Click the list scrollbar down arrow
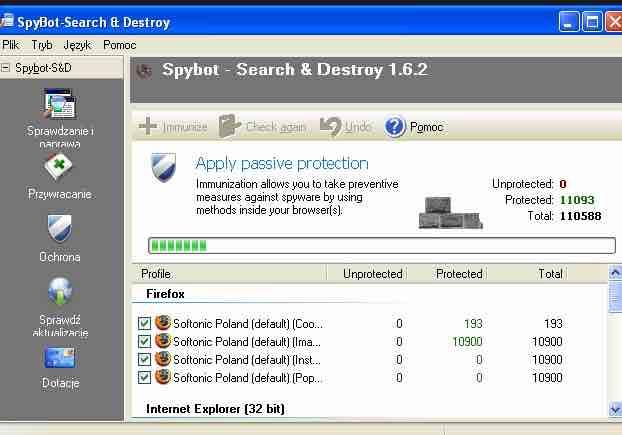The image size is (622, 435). (x=615, y=409)
